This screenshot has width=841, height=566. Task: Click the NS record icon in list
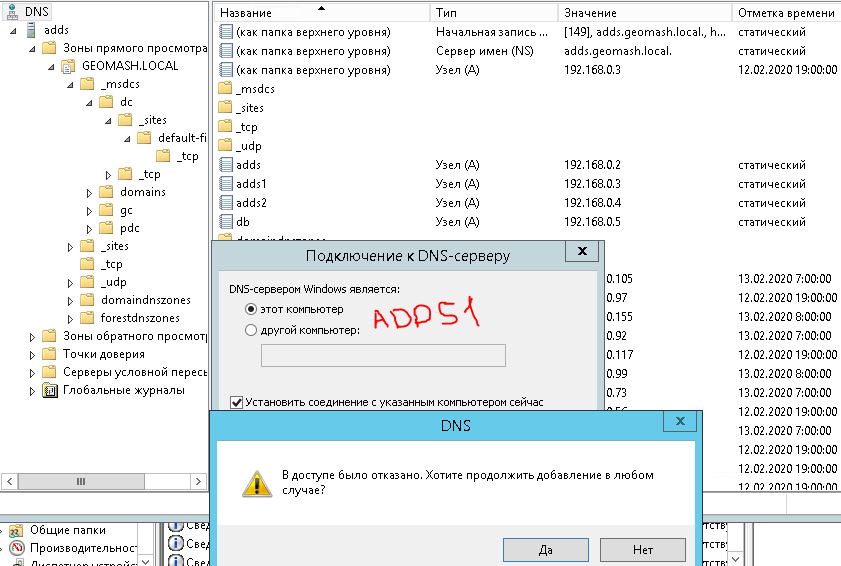pos(226,51)
